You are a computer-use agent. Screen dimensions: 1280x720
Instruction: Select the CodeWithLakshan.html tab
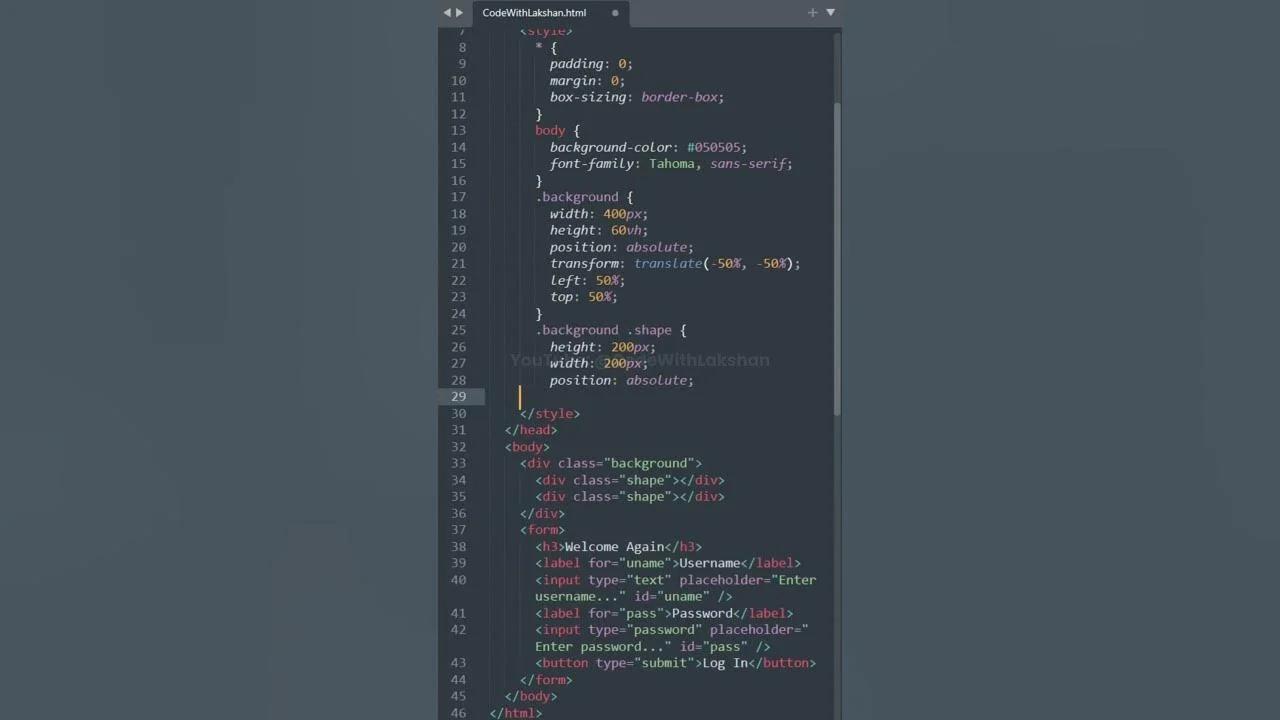coord(534,13)
